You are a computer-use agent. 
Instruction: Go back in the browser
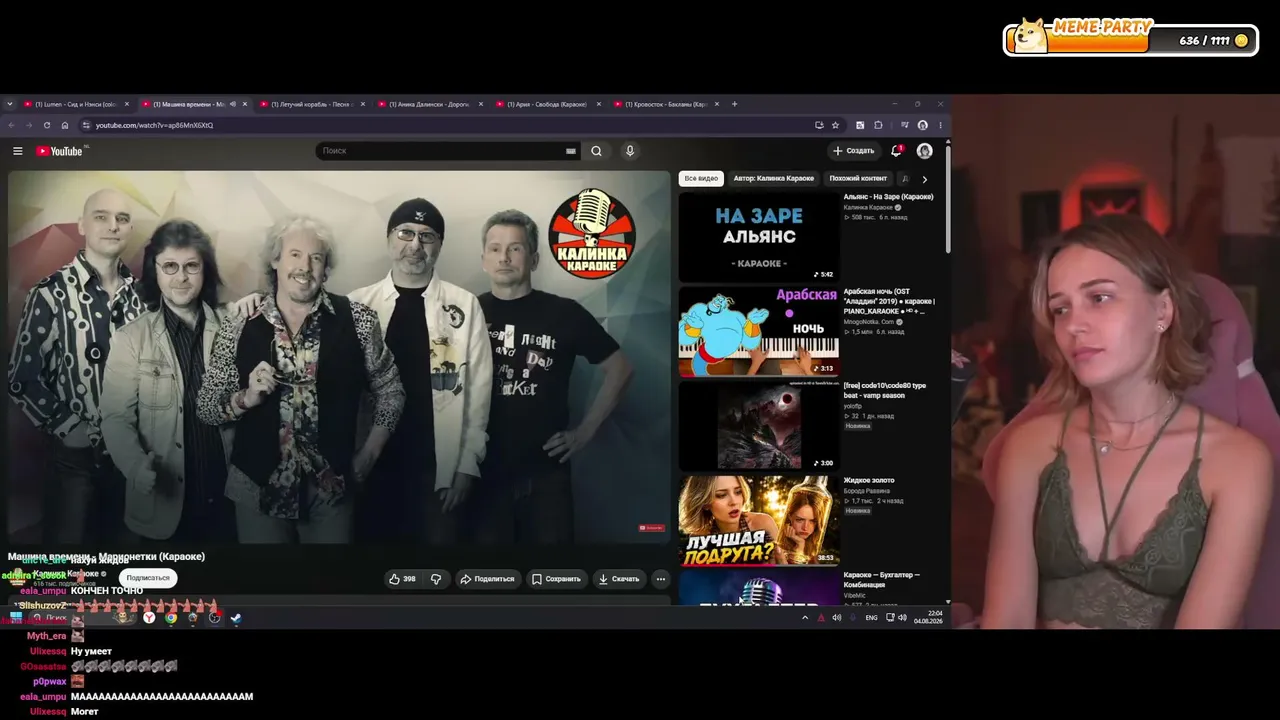[12, 125]
